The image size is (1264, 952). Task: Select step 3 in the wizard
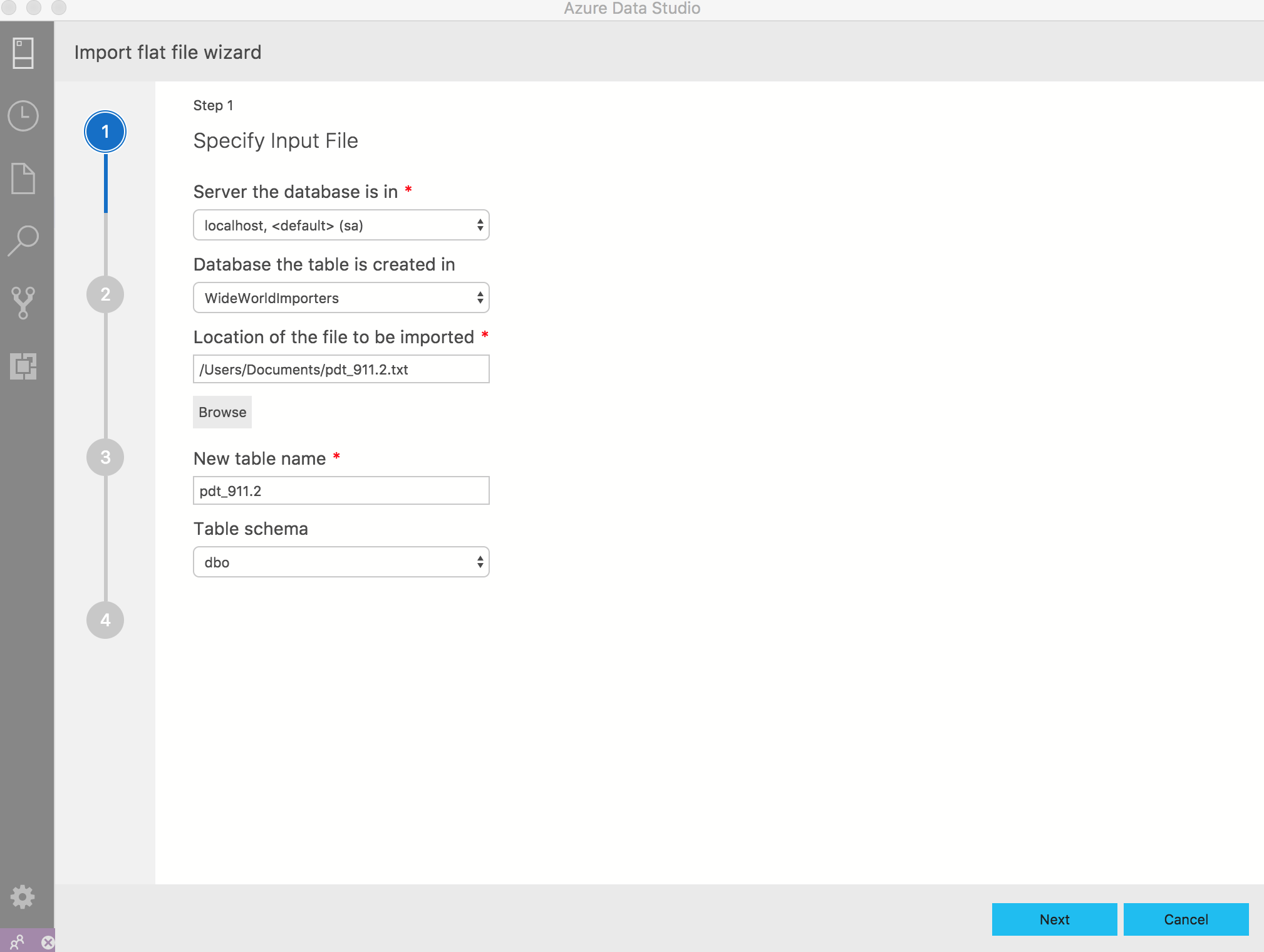pyautogui.click(x=104, y=458)
